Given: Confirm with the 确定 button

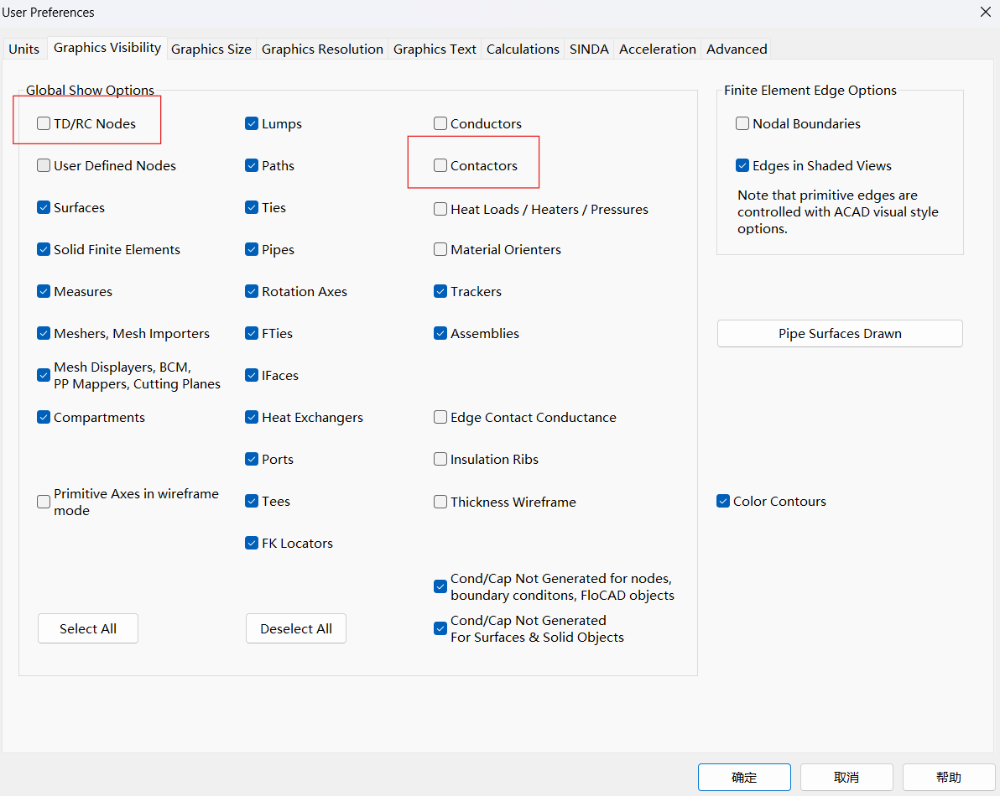Looking at the screenshot, I should pos(744,777).
